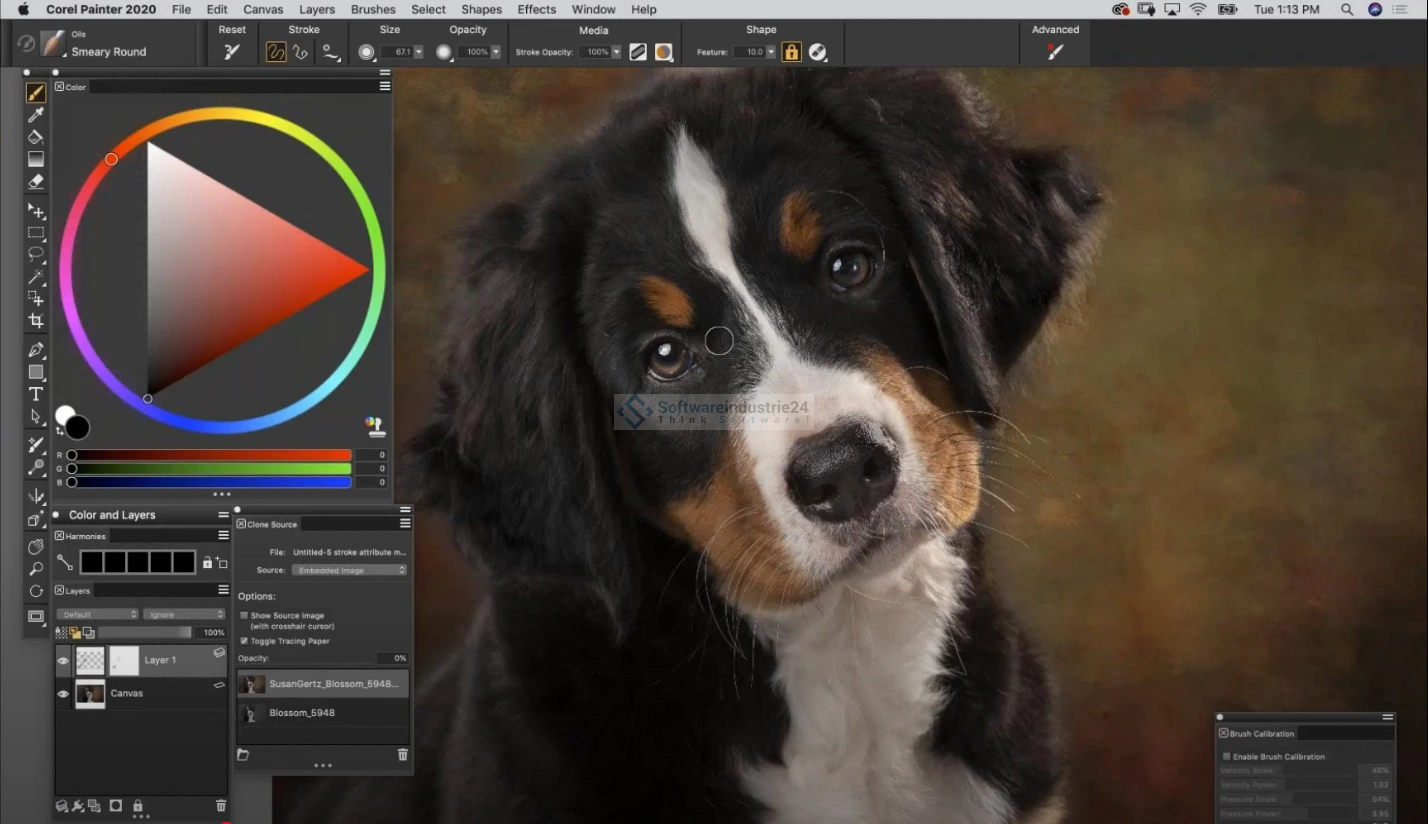Choose the Paint Bucket tool
This screenshot has height=824, width=1428.
pyautogui.click(x=36, y=137)
